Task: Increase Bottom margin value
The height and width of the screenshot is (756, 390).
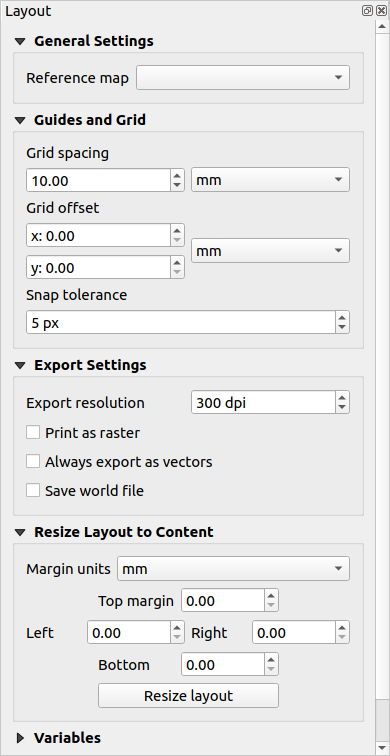Action: pos(271,659)
